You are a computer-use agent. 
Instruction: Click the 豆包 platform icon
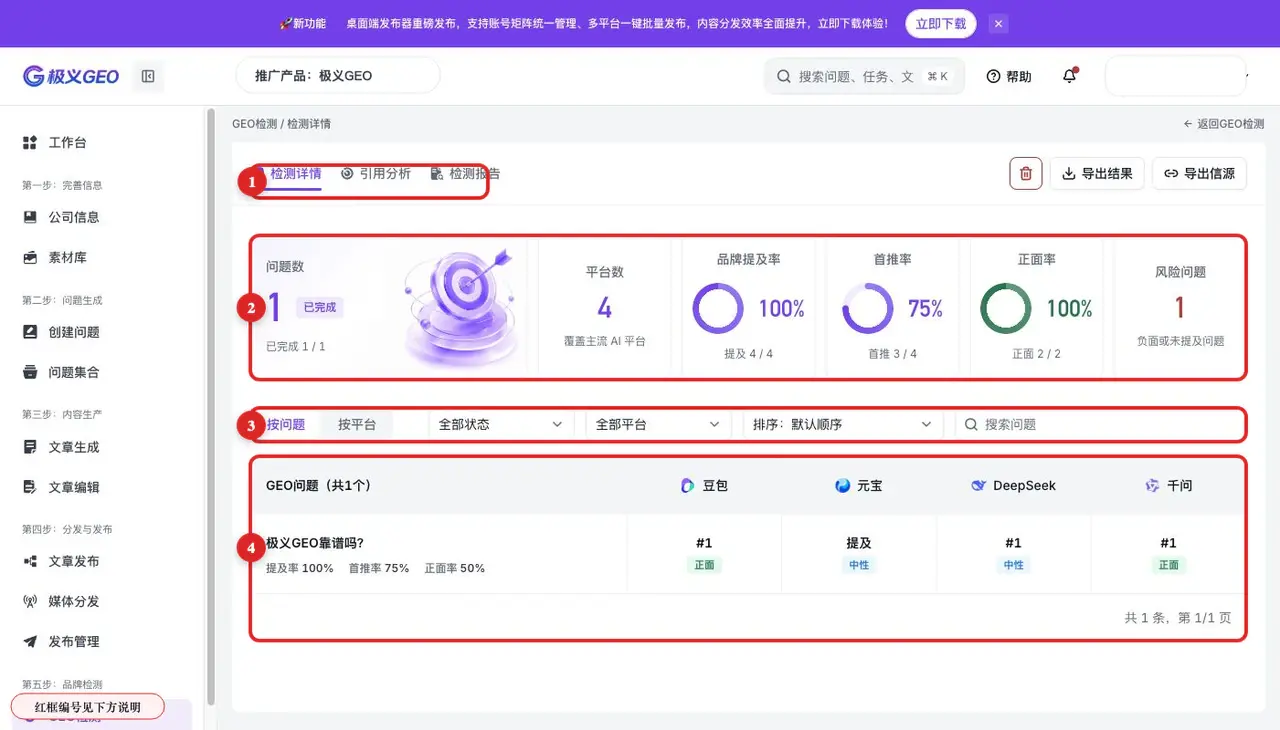click(688, 485)
